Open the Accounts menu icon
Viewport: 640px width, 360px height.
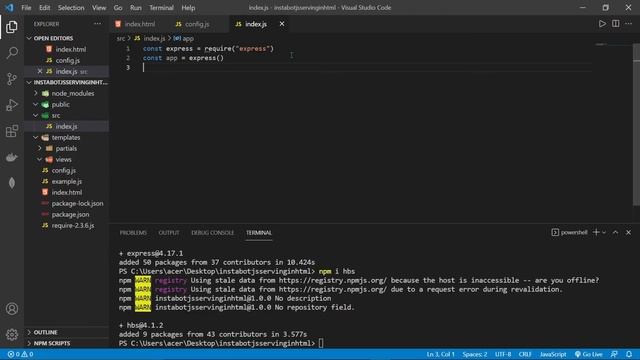[x=12, y=309]
